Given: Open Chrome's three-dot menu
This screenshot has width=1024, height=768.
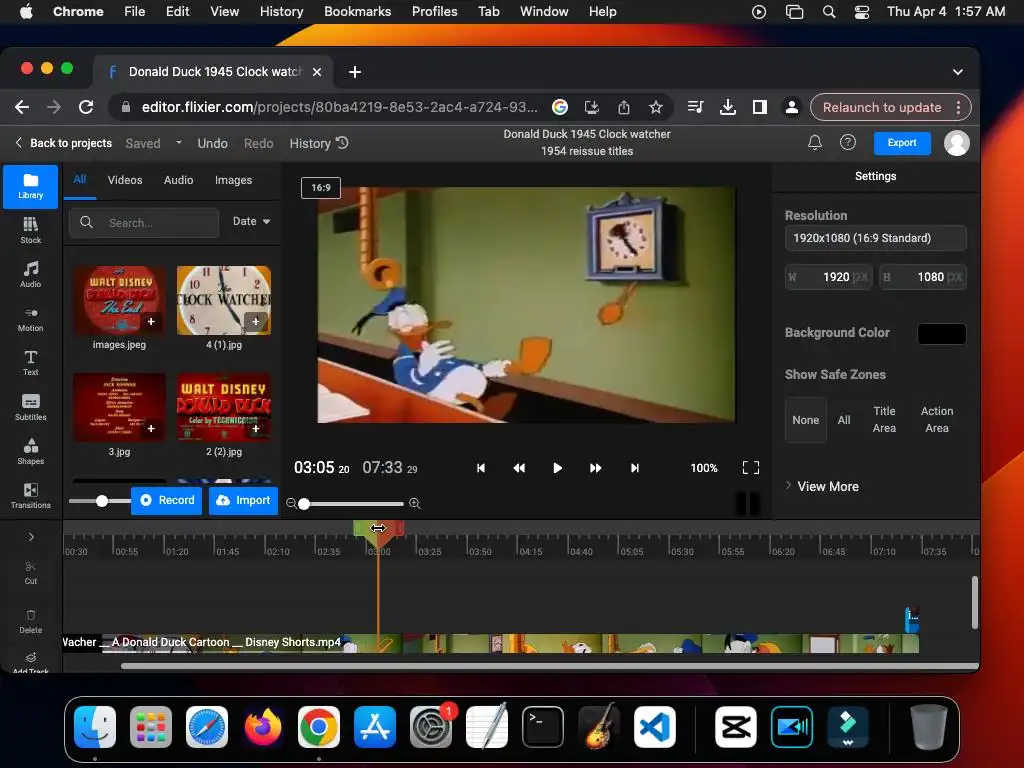Looking at the screenshot, I should [x=958, y=107].
